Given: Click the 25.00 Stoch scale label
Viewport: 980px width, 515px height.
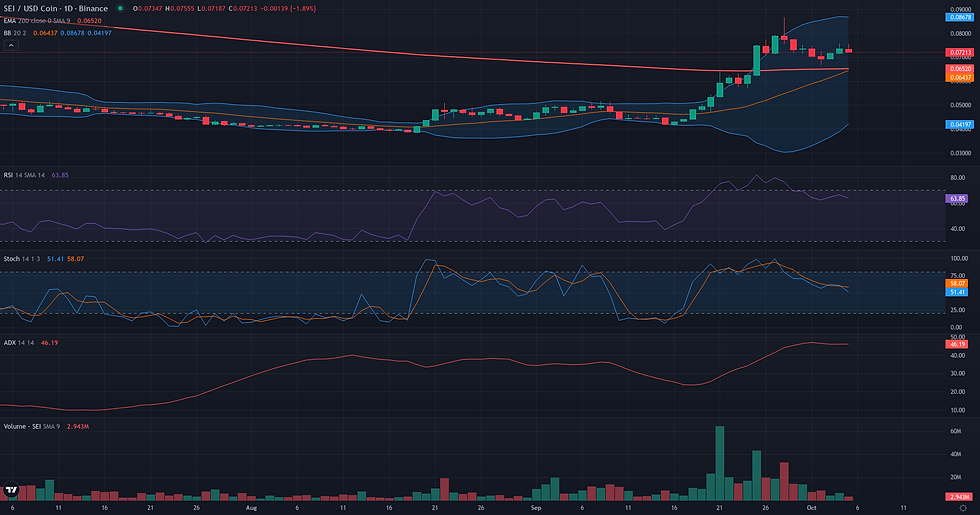Looking at the screenshot, I should pos(958,310).
